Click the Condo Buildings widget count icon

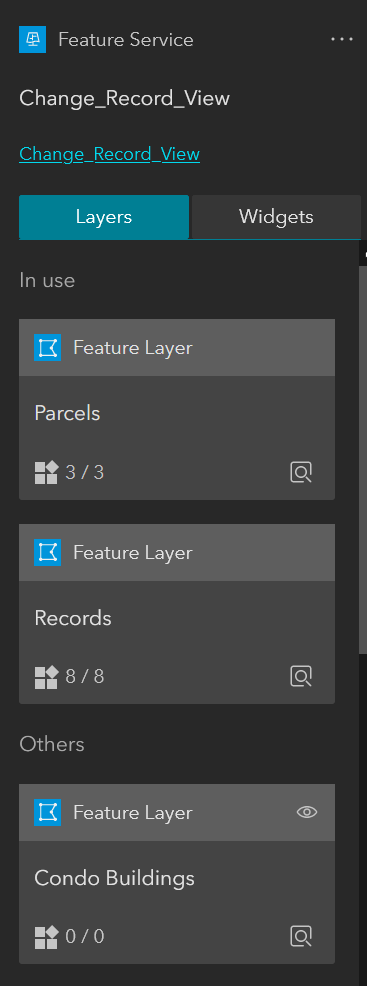click(46, 937)
